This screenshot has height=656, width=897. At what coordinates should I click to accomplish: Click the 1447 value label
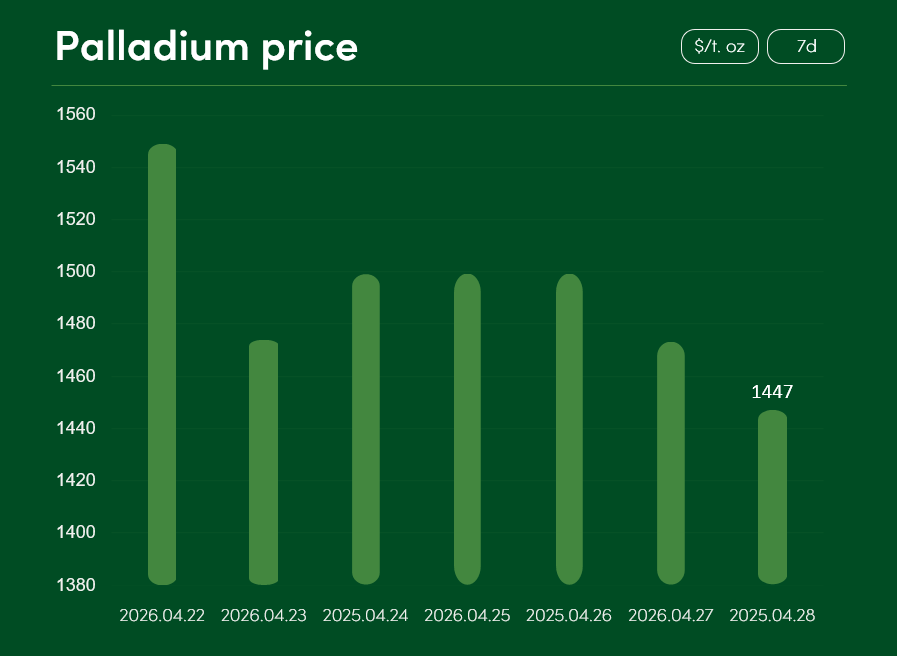click(772, 392)
